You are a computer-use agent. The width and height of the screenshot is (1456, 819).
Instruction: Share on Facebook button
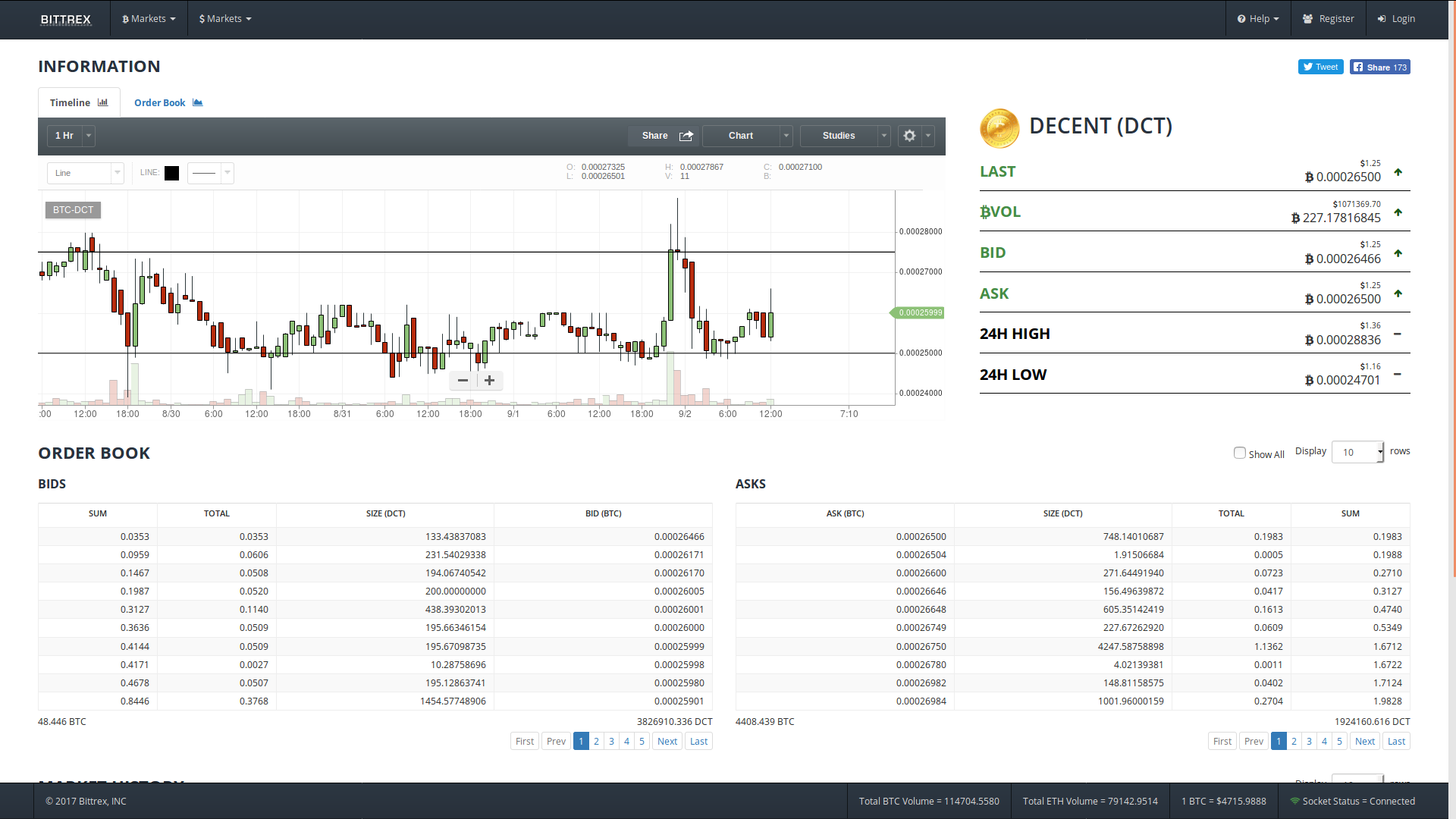coord(1379,67)
